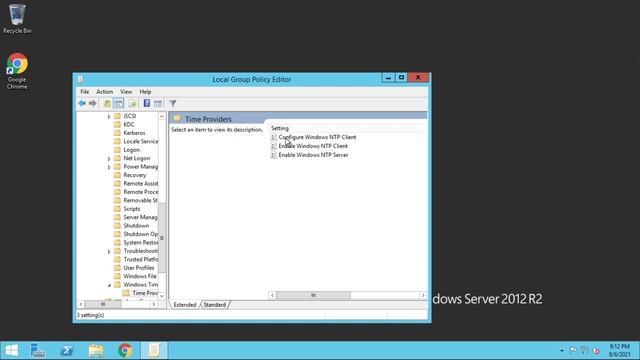Expand the iSCSI tree node
The width and height of the screenshot is (640, 360).
click(x=109, y=117)
